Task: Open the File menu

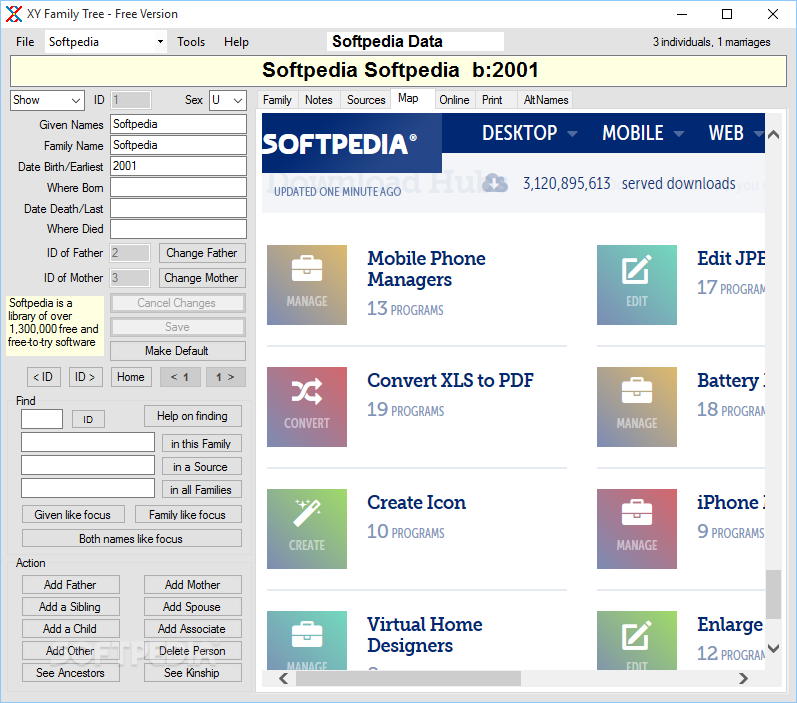Action: (x=25, y=42)
